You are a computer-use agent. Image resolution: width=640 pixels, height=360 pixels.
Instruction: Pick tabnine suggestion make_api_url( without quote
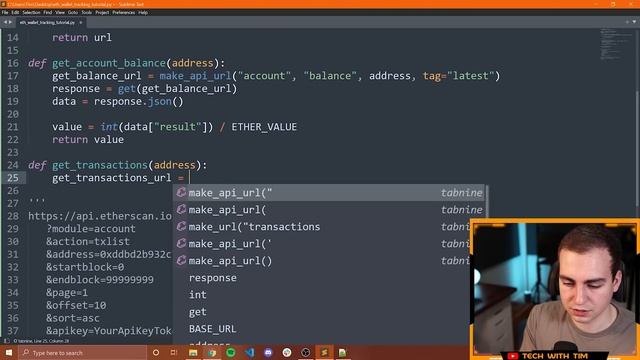click(329, 209)
